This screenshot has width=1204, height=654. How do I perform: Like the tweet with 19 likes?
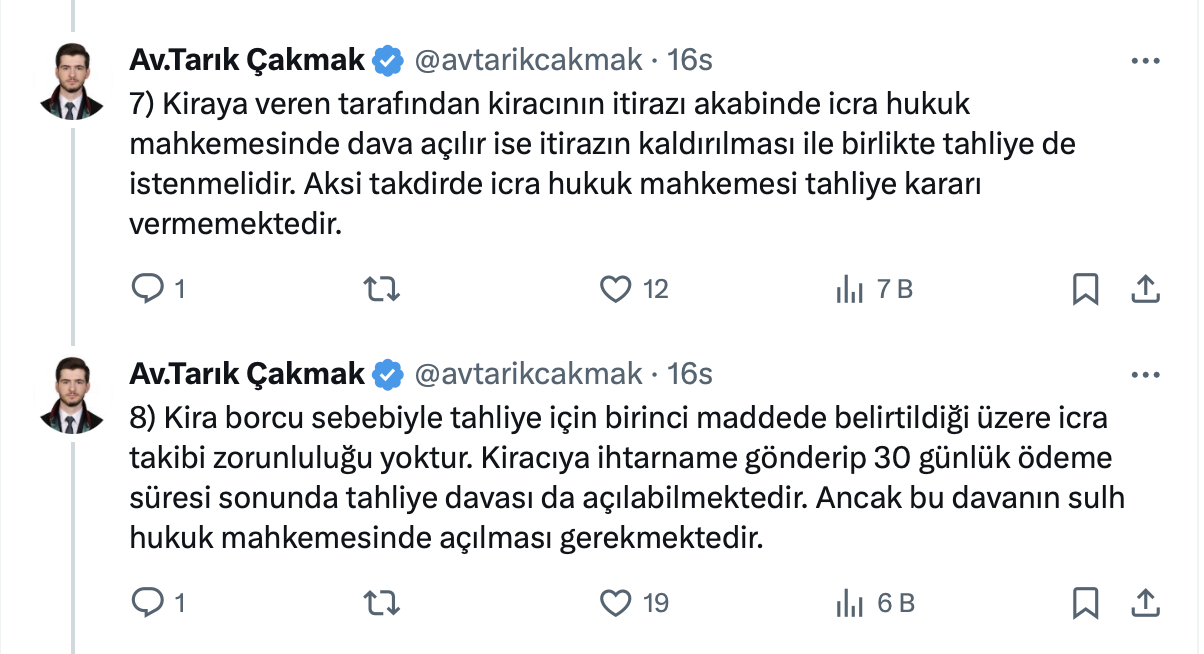coord(616,602)
